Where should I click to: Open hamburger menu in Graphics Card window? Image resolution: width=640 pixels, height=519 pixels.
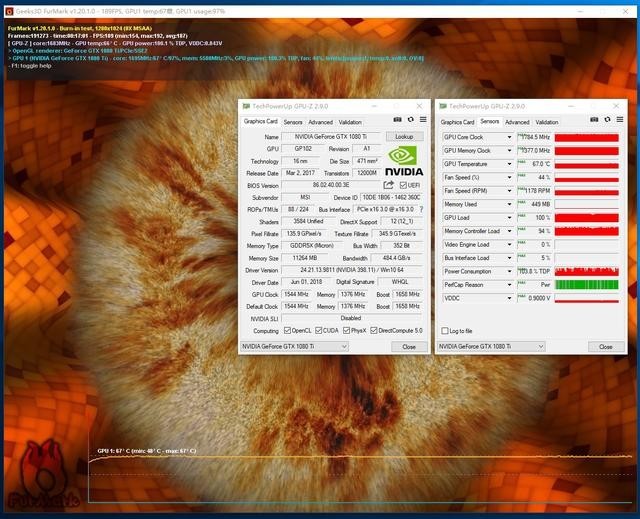click(423, 120)
